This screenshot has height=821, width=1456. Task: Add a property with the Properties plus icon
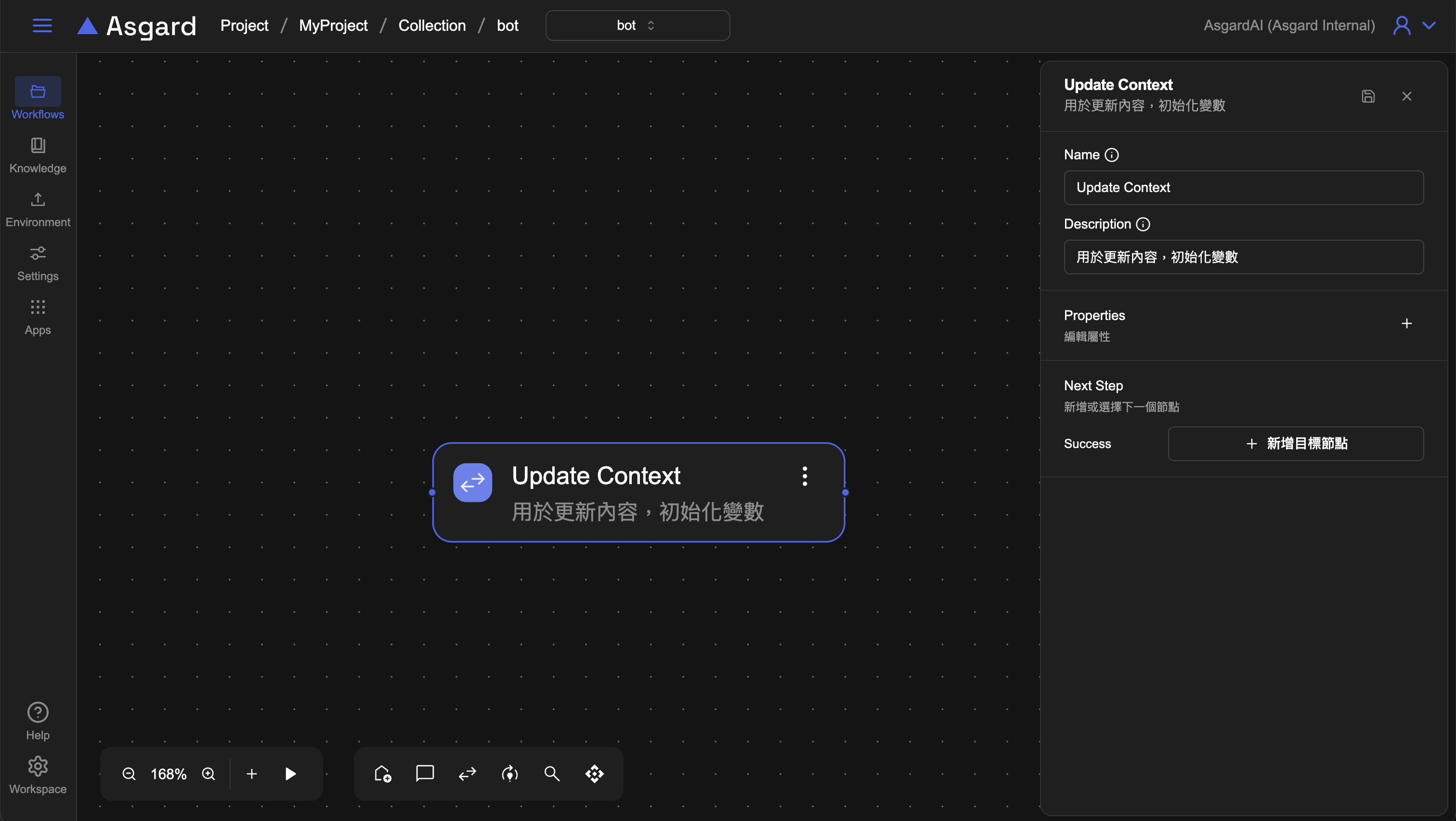1406,323
